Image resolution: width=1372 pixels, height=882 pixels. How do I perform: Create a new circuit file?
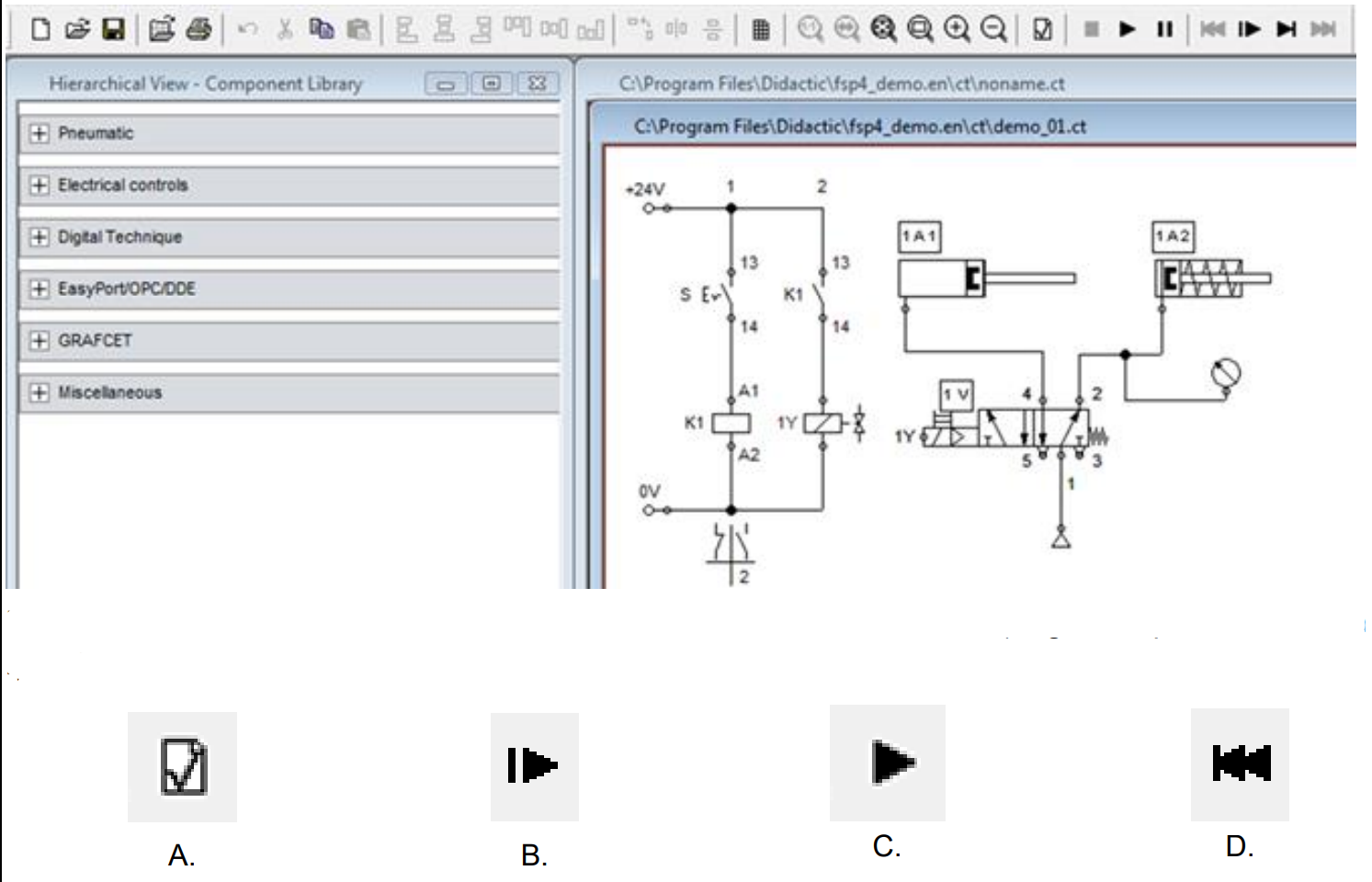coord(40,29)
